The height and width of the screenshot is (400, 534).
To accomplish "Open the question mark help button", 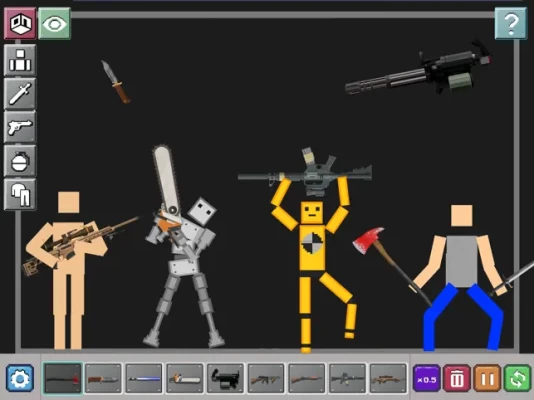I will (x=511, y=23).
